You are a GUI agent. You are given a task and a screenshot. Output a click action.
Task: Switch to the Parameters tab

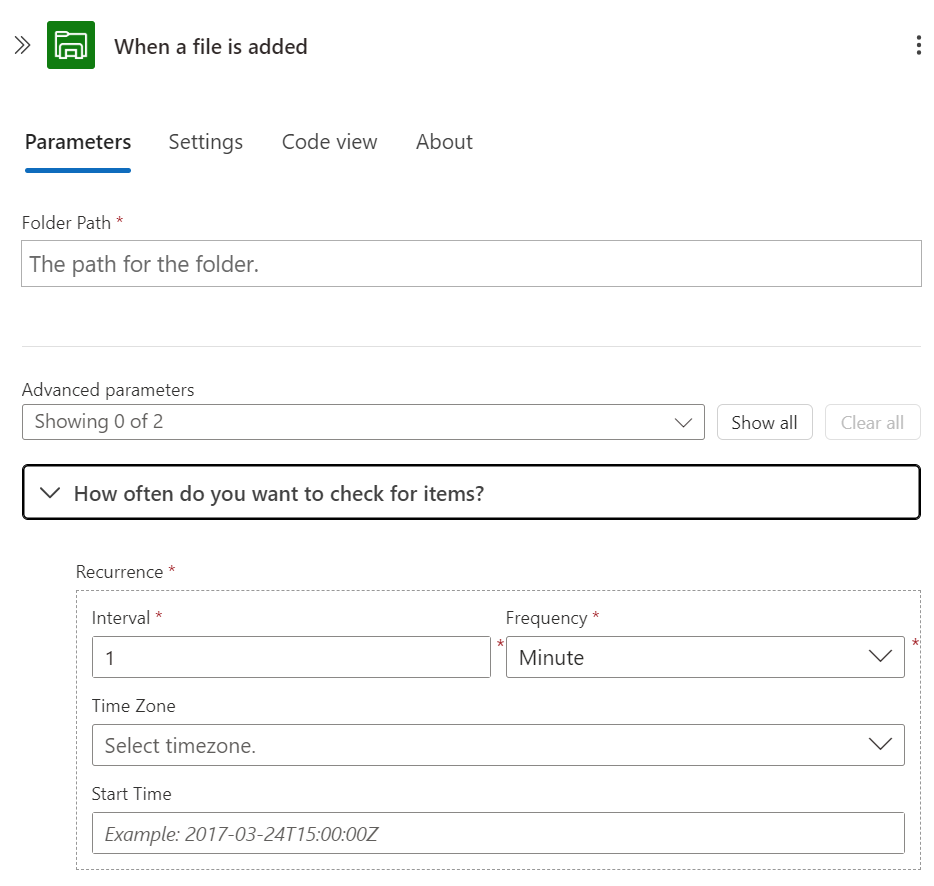78,142
